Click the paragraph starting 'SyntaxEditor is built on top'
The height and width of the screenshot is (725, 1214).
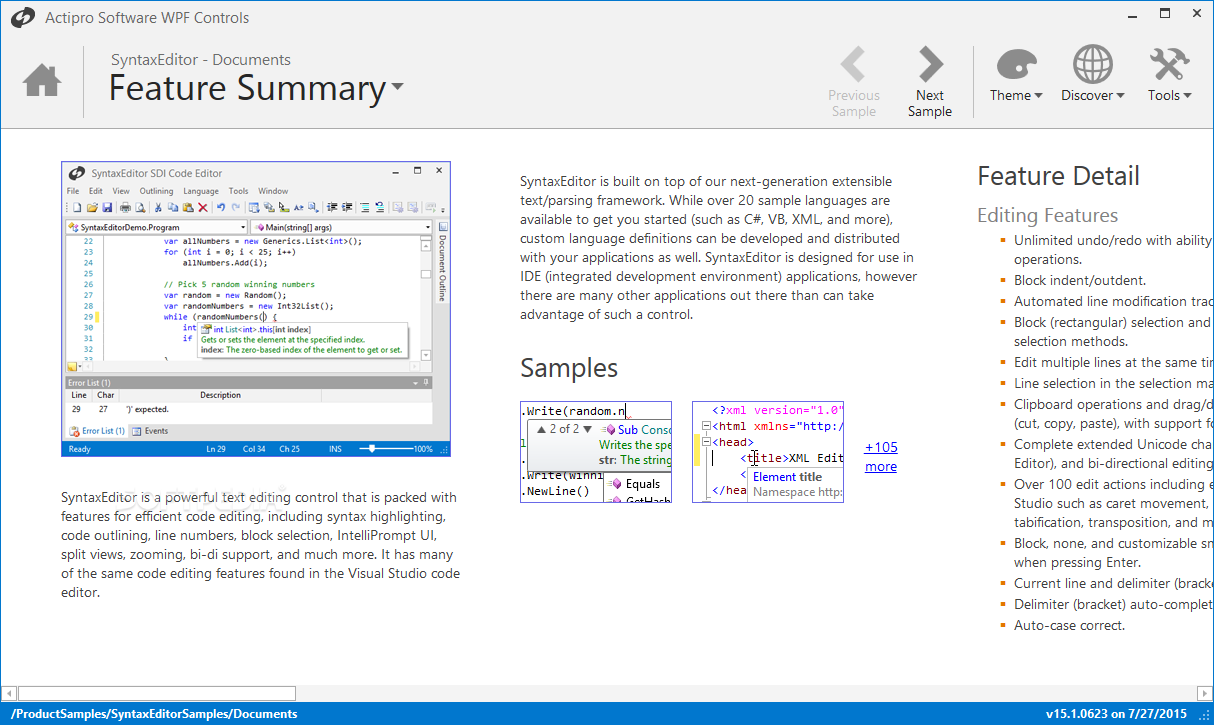coord(719,248)
